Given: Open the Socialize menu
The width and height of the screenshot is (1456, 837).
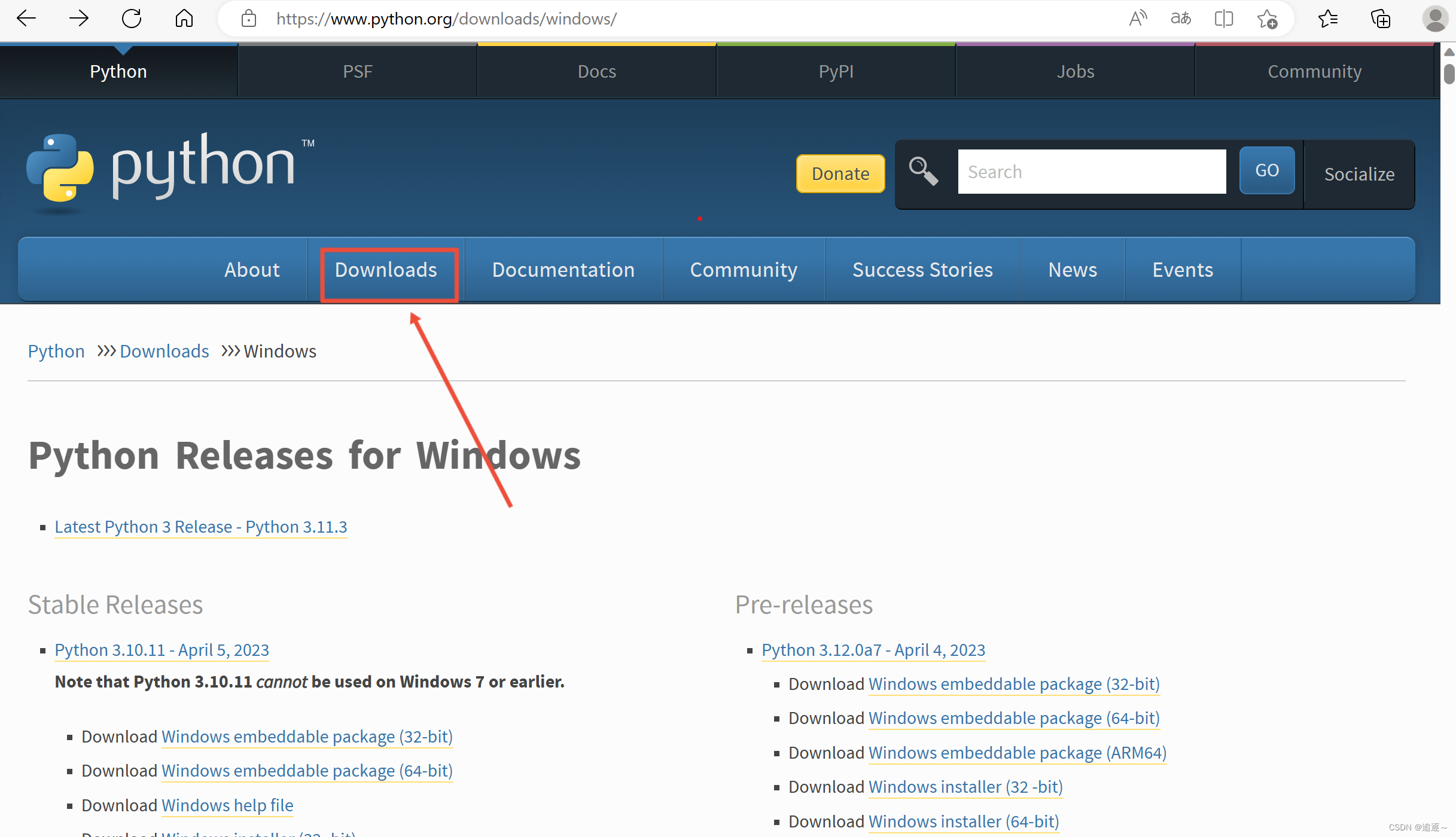Looking at the screenshot, I should coord(1359,174).
